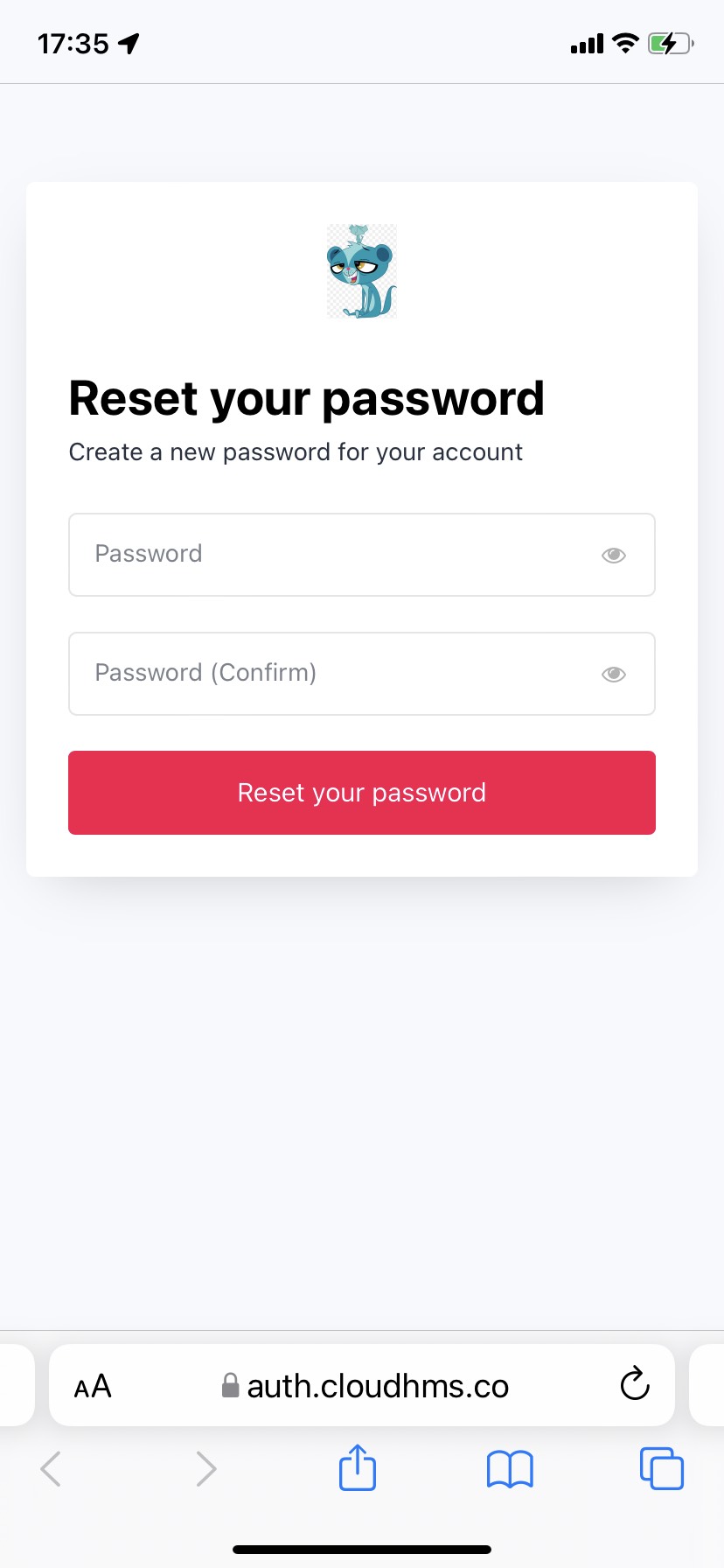Tap the blue cartoon mascot logo

[362, 271]
